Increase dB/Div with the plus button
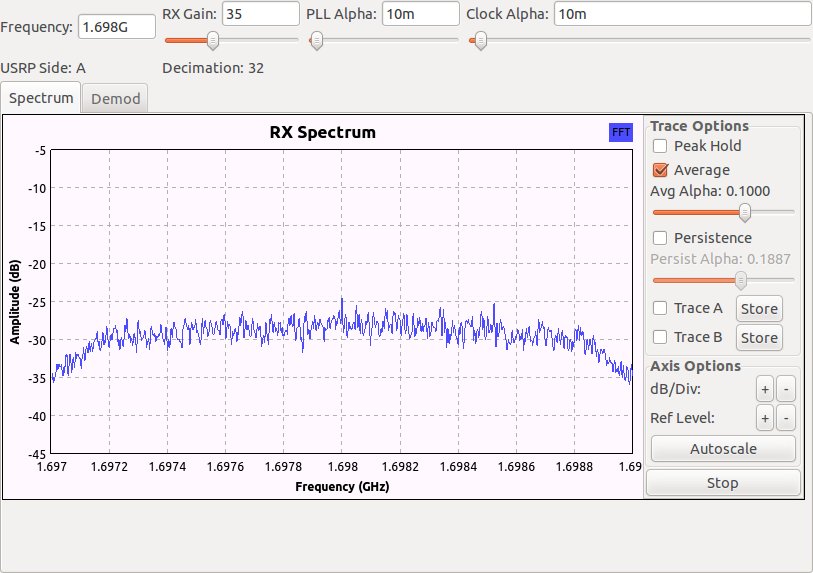Viewport: 813px width, 573px height. point(764,388)
